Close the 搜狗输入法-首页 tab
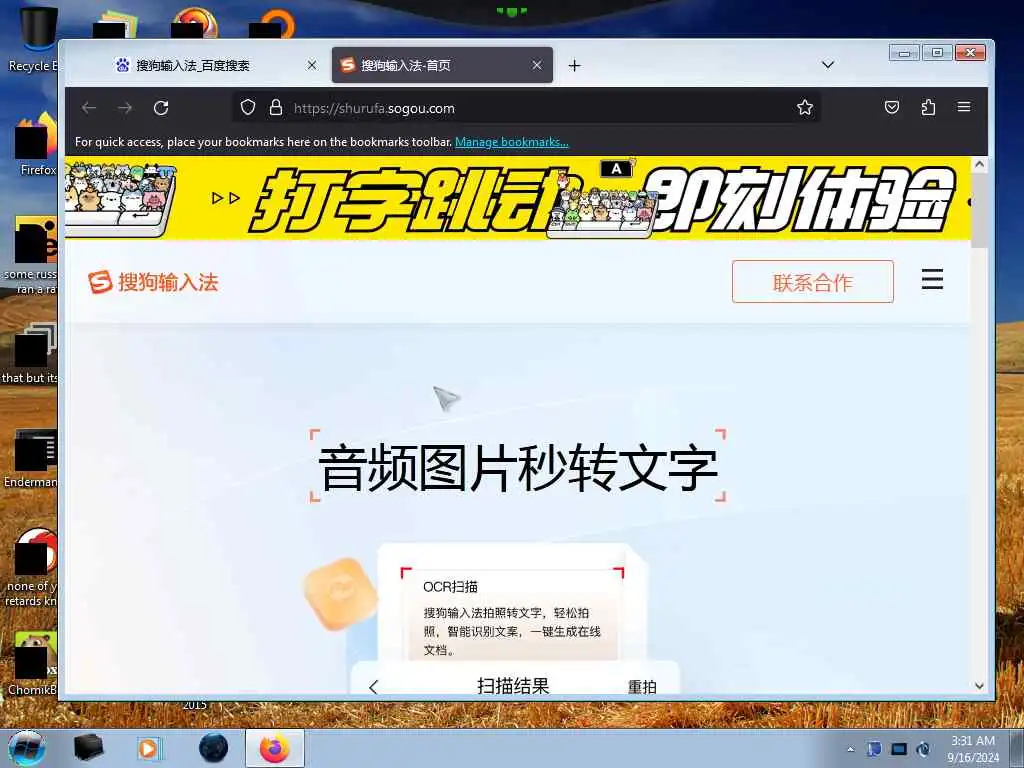1024x768 pixels. coord(537,65)
